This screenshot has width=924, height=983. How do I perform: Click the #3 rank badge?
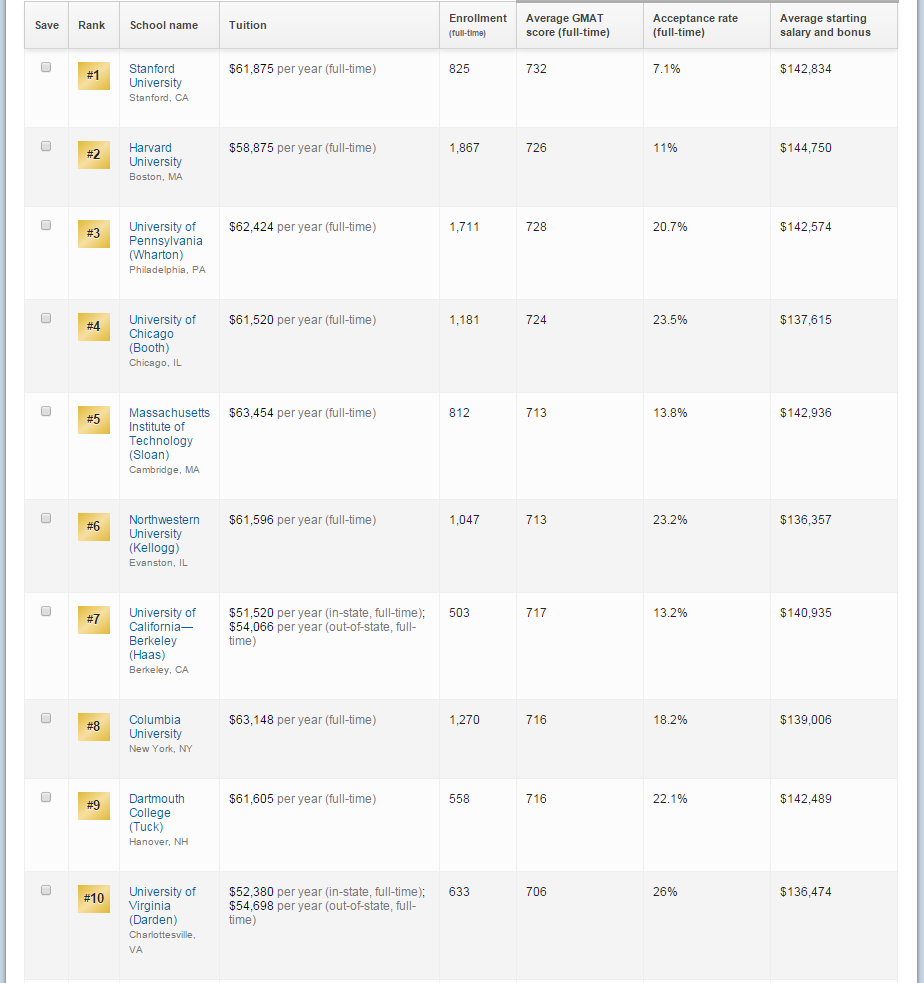pyautogui.click(x=93, y=233)
